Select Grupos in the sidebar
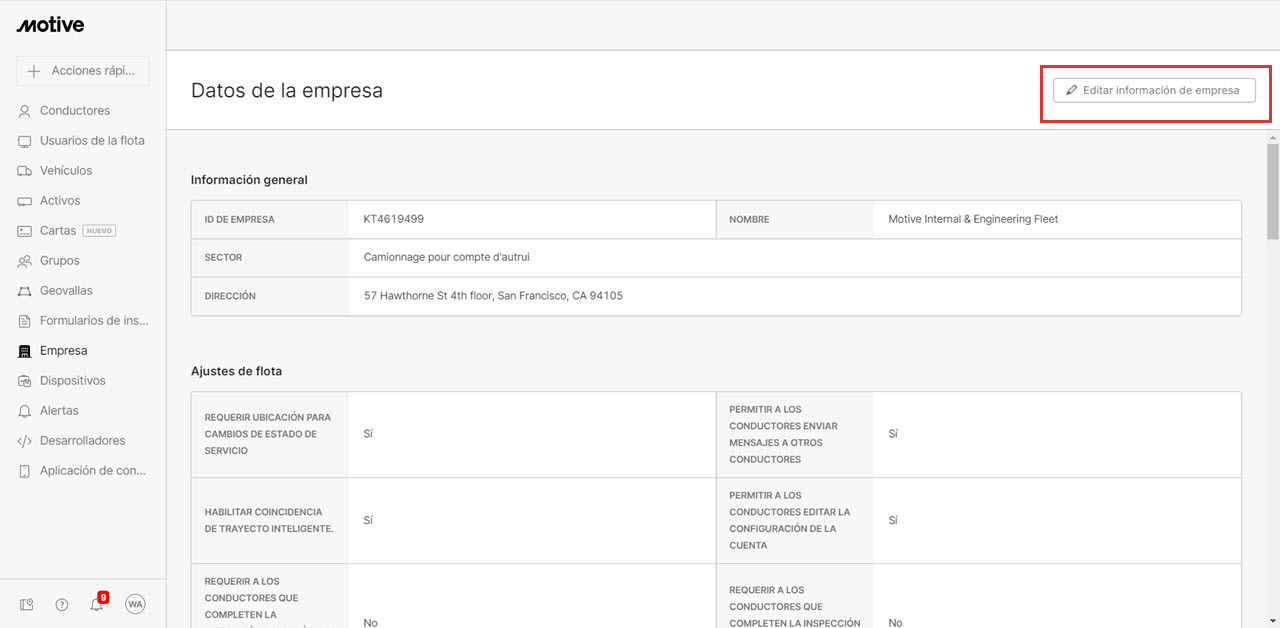 [x=59, y=261]
